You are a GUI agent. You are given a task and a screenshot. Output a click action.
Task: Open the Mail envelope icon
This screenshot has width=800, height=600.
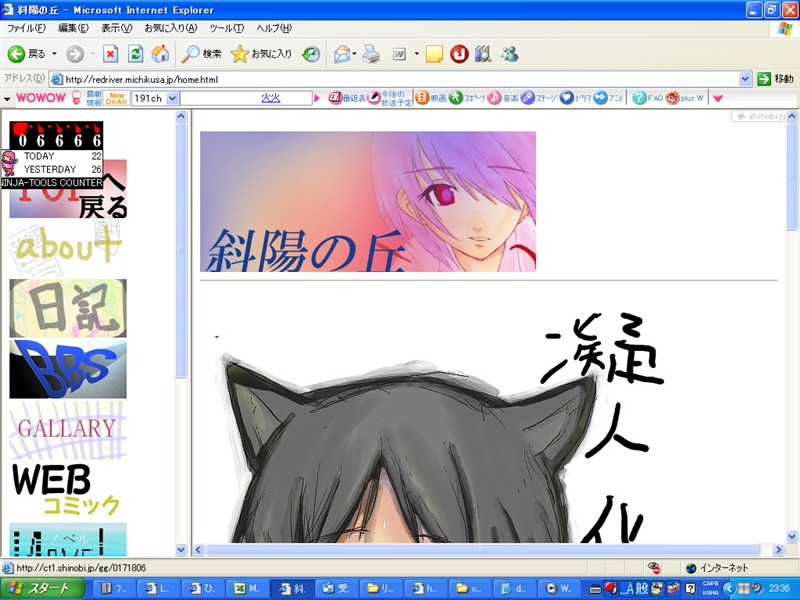pyautogui.click(x=342, y=54)
